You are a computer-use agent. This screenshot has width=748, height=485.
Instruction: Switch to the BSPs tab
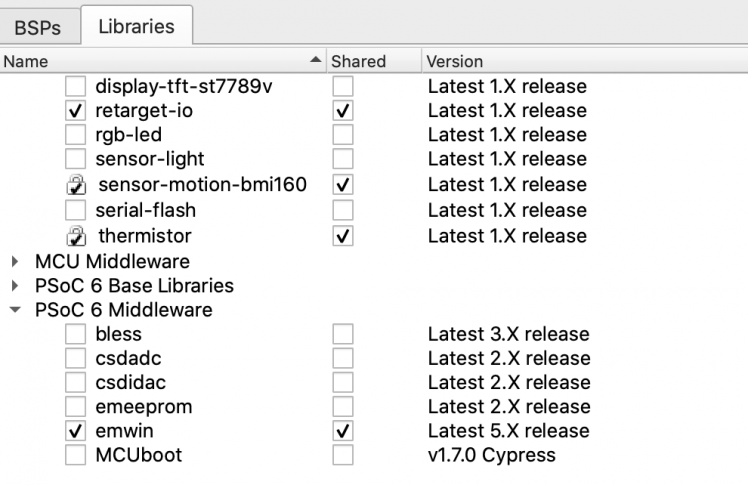pyautogui.click(x=37, y=27)
